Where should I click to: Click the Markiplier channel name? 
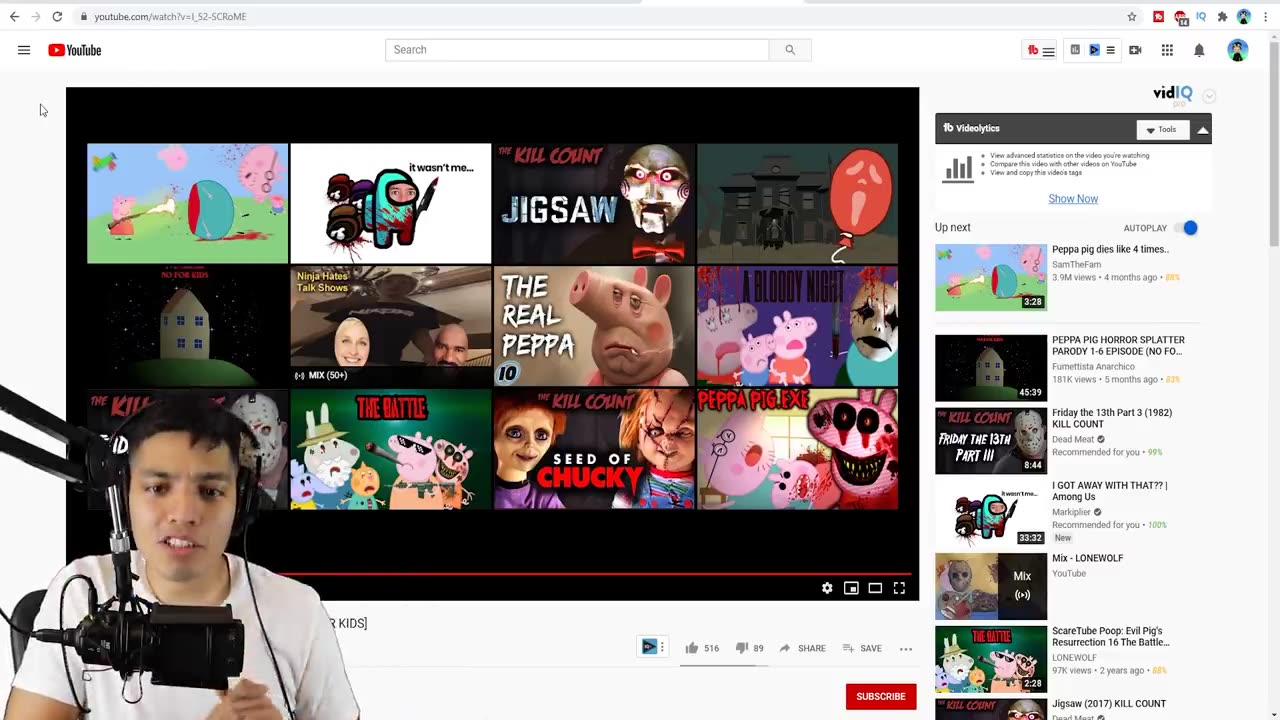pyautogui.click(x=1071, y=512)
